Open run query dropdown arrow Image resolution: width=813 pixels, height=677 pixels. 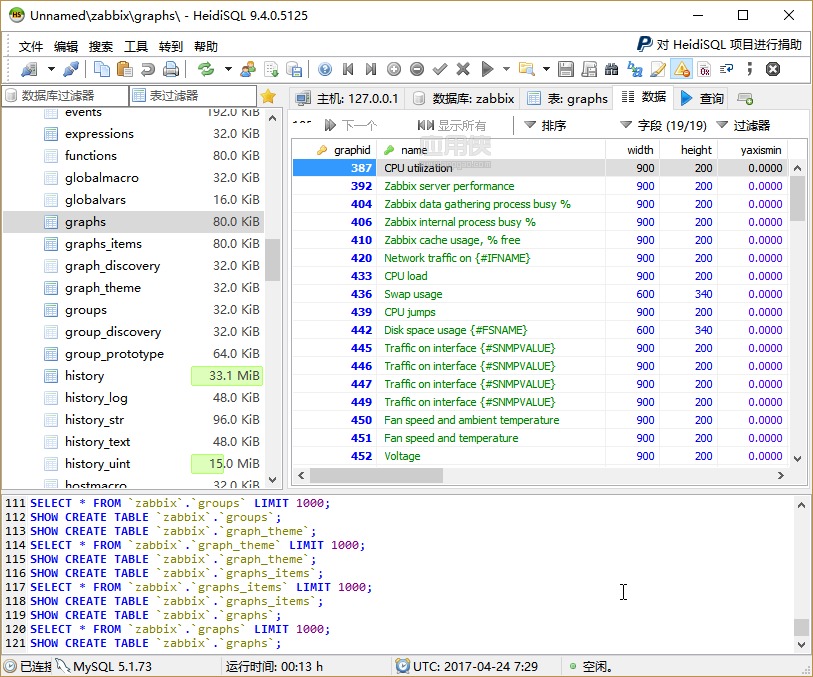[507, 69]
